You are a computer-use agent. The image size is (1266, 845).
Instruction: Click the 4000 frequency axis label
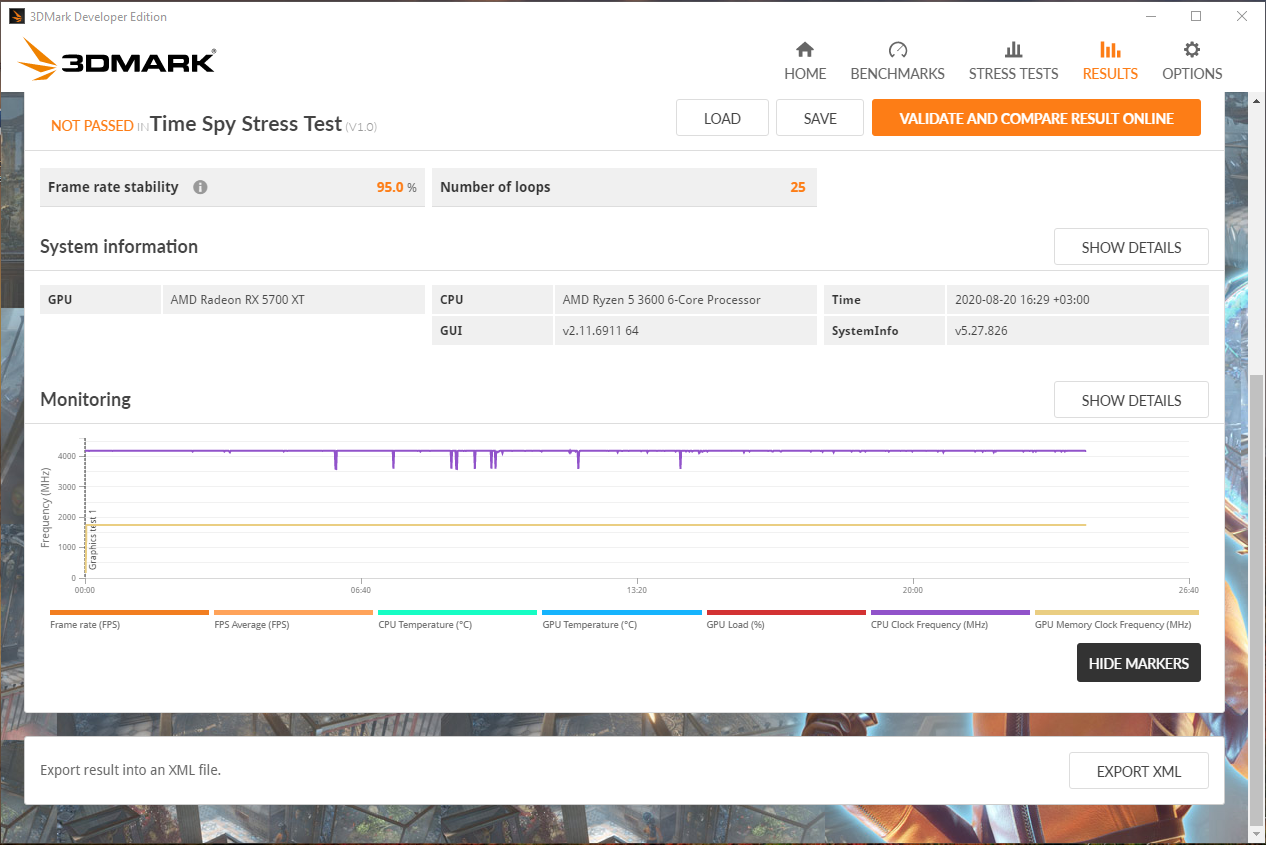coord(66,456)
